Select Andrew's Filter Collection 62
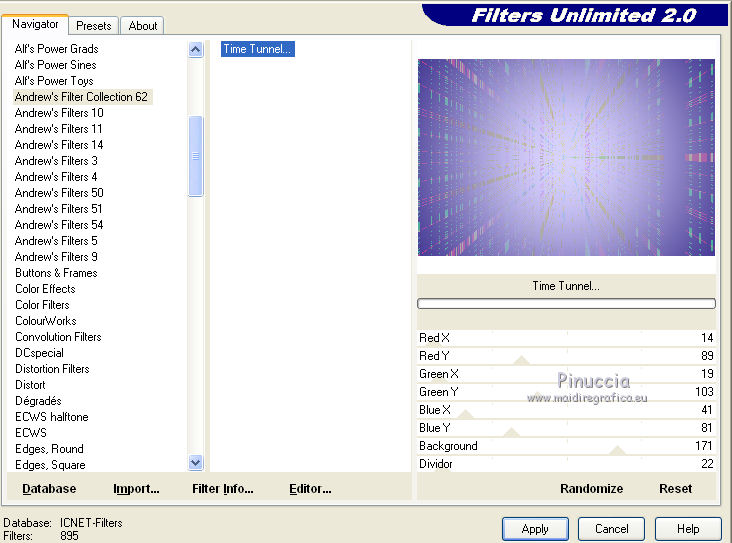The width and height of the screenshot is (732, 543). [x=81, y=97]
